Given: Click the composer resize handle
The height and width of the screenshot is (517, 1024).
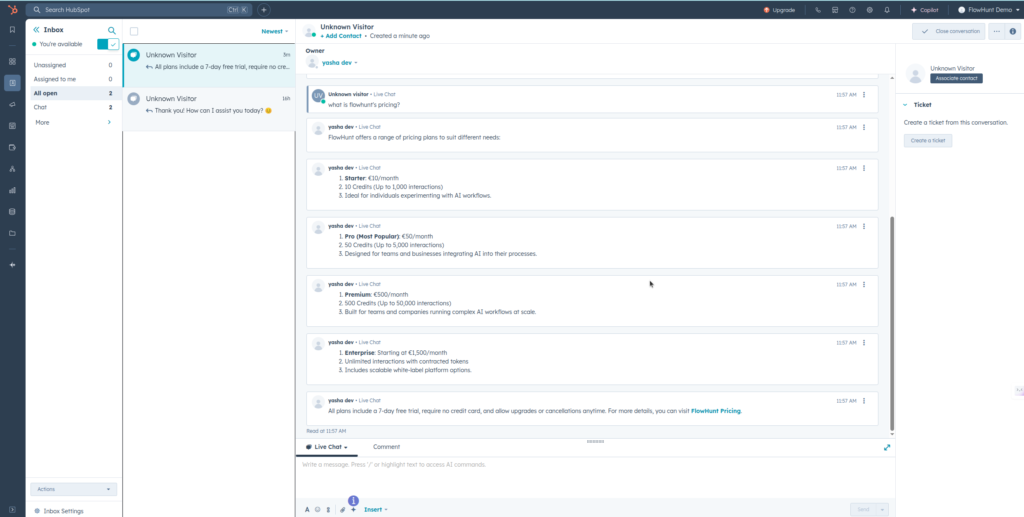Looking at the screenshot, I should [x=595, y=441].
